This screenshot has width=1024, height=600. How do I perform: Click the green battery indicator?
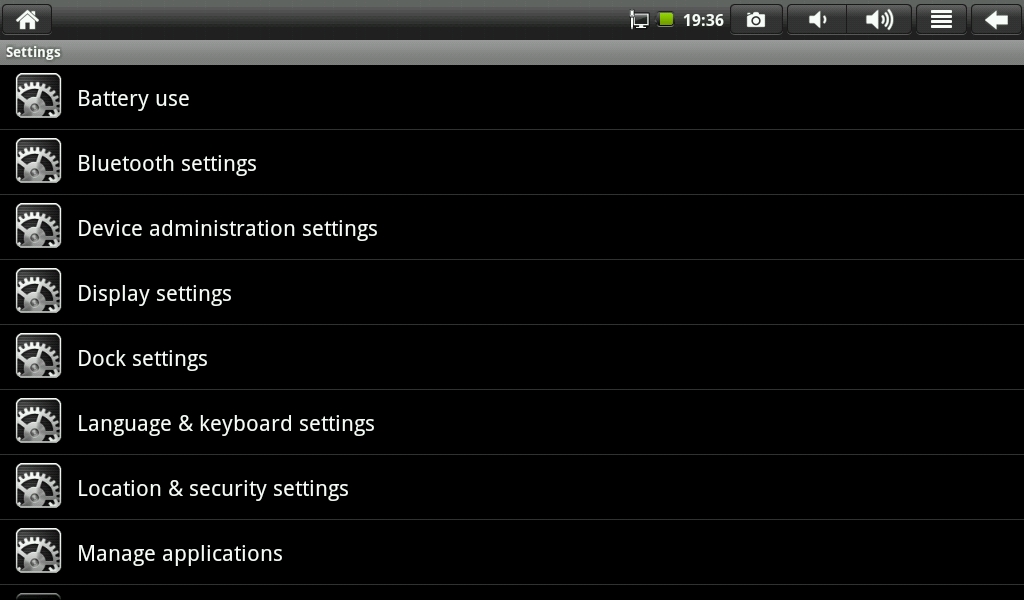pyautogui.click(x=666, y=19)
